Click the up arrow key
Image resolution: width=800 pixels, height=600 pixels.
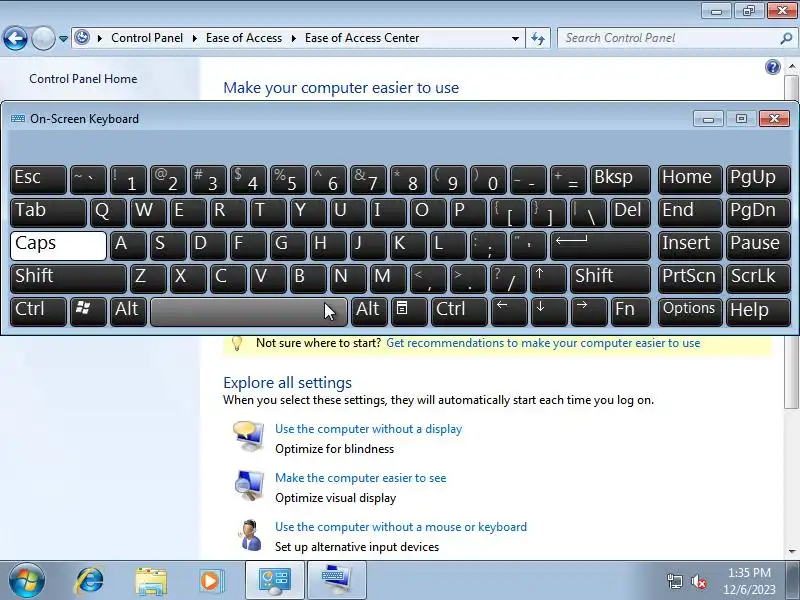tap(548, 279)
